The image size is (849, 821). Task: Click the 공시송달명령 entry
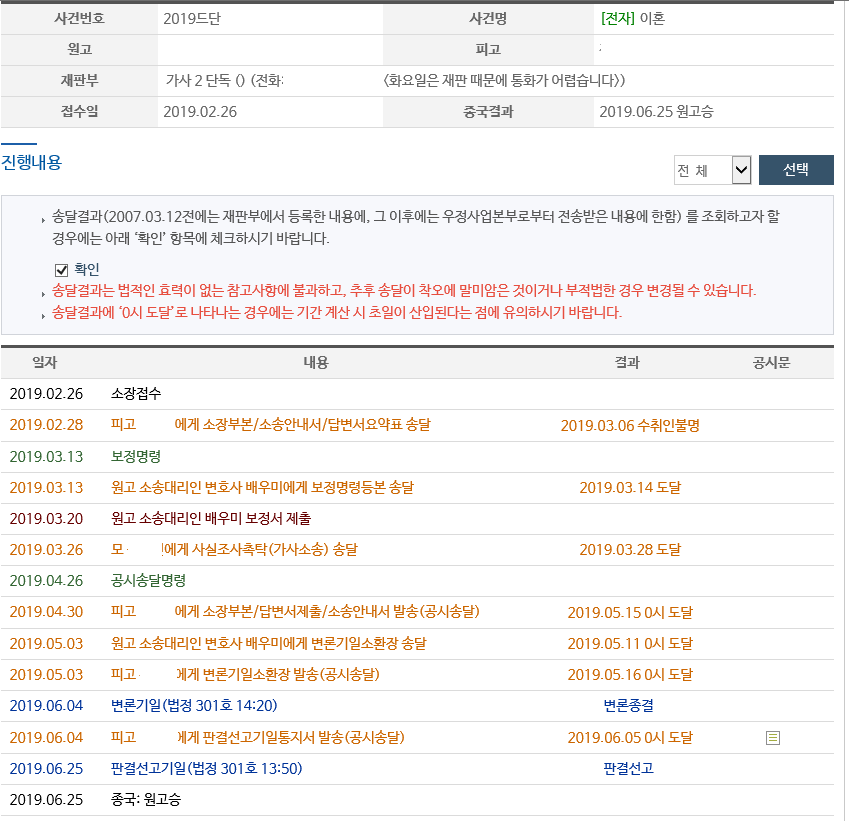click(x=148, y=580)
